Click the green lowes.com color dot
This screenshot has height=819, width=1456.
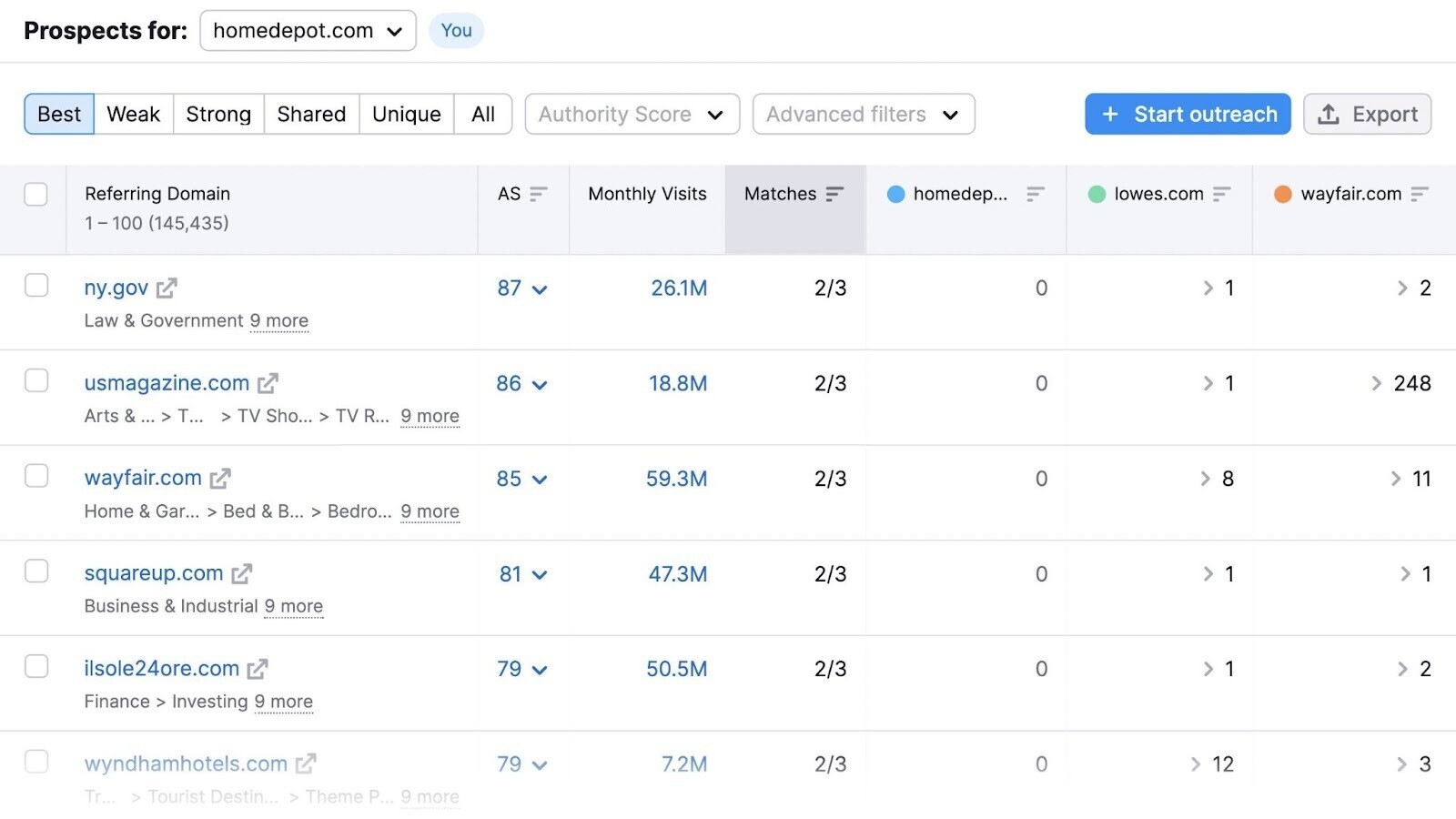click(x=1097, y=194)
